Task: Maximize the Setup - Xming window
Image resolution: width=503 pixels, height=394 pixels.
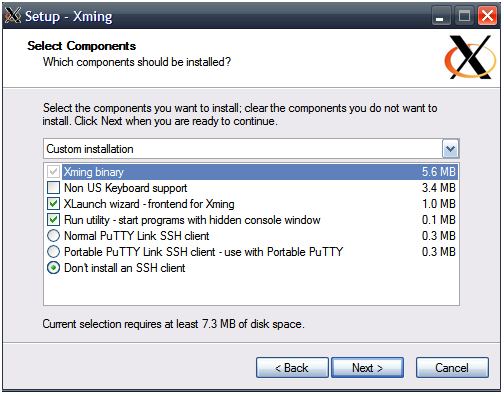Action: point(464,16)
